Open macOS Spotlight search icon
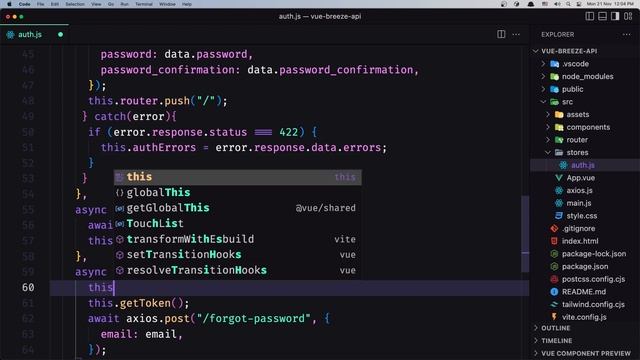Viewport: 640px width, 360px height. 568,4
